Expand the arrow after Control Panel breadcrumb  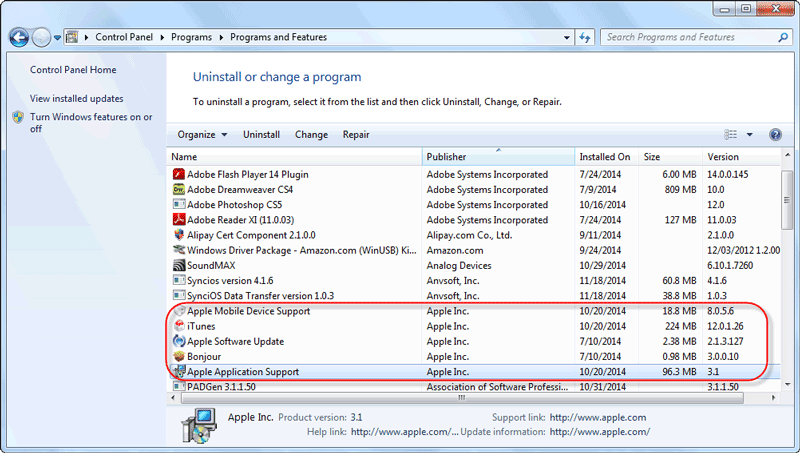click(162, 37)
